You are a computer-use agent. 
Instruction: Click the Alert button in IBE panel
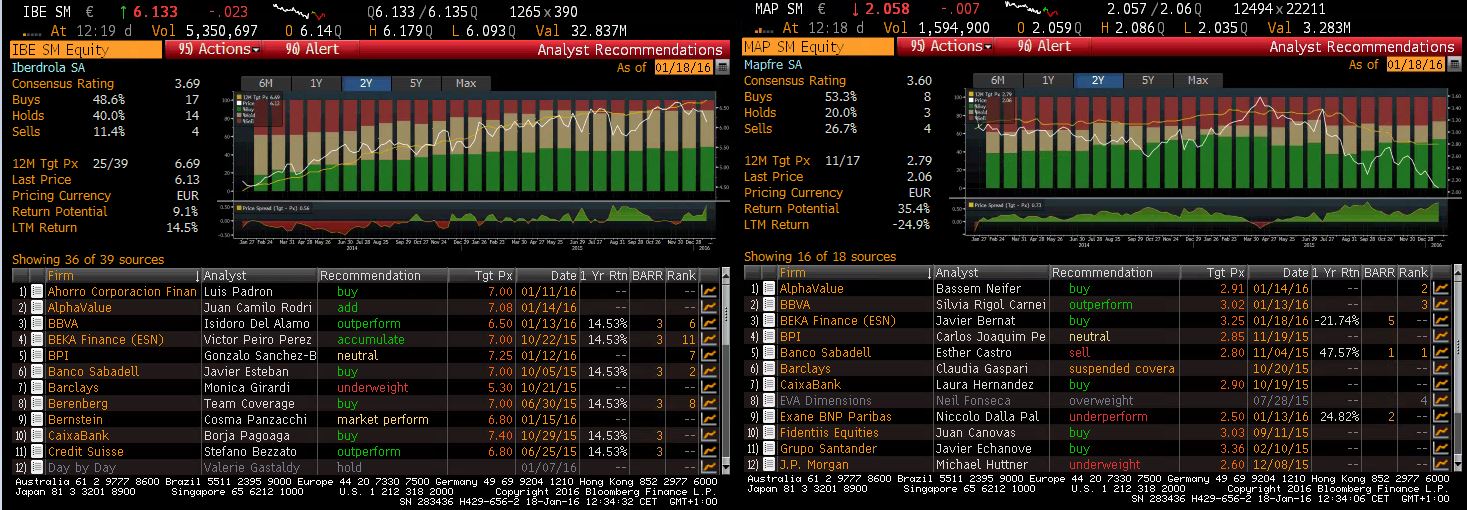[x=311, y=49]
